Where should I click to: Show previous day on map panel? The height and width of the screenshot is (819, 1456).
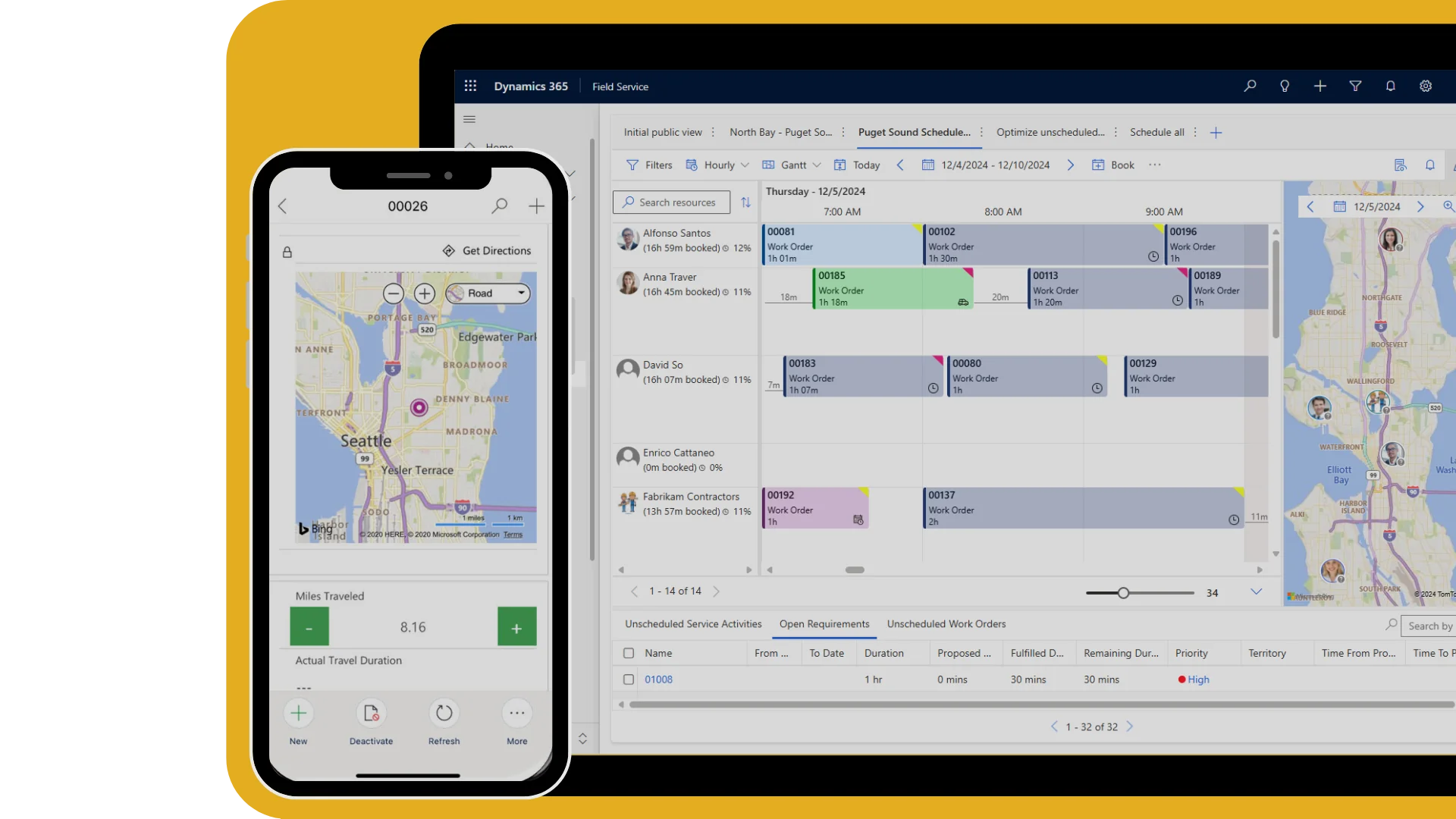click(x=1310, y=206)
